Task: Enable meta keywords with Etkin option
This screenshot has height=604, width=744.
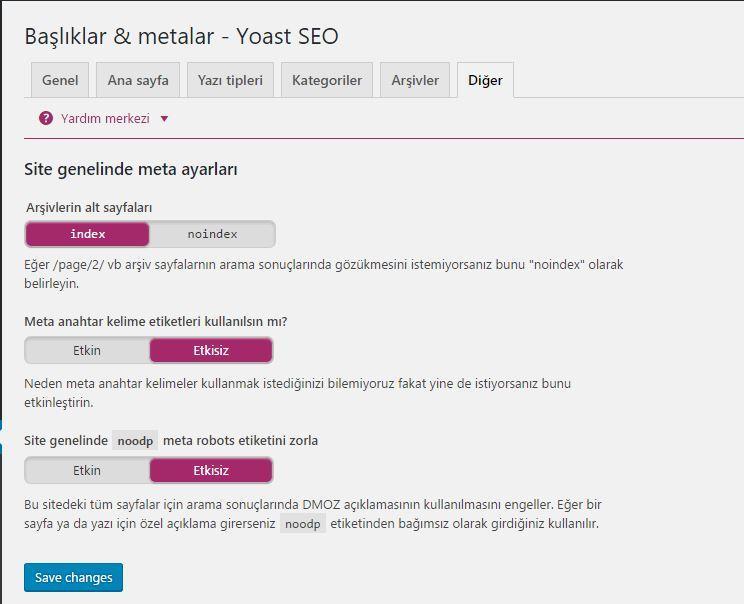Action: pos(87,351)
